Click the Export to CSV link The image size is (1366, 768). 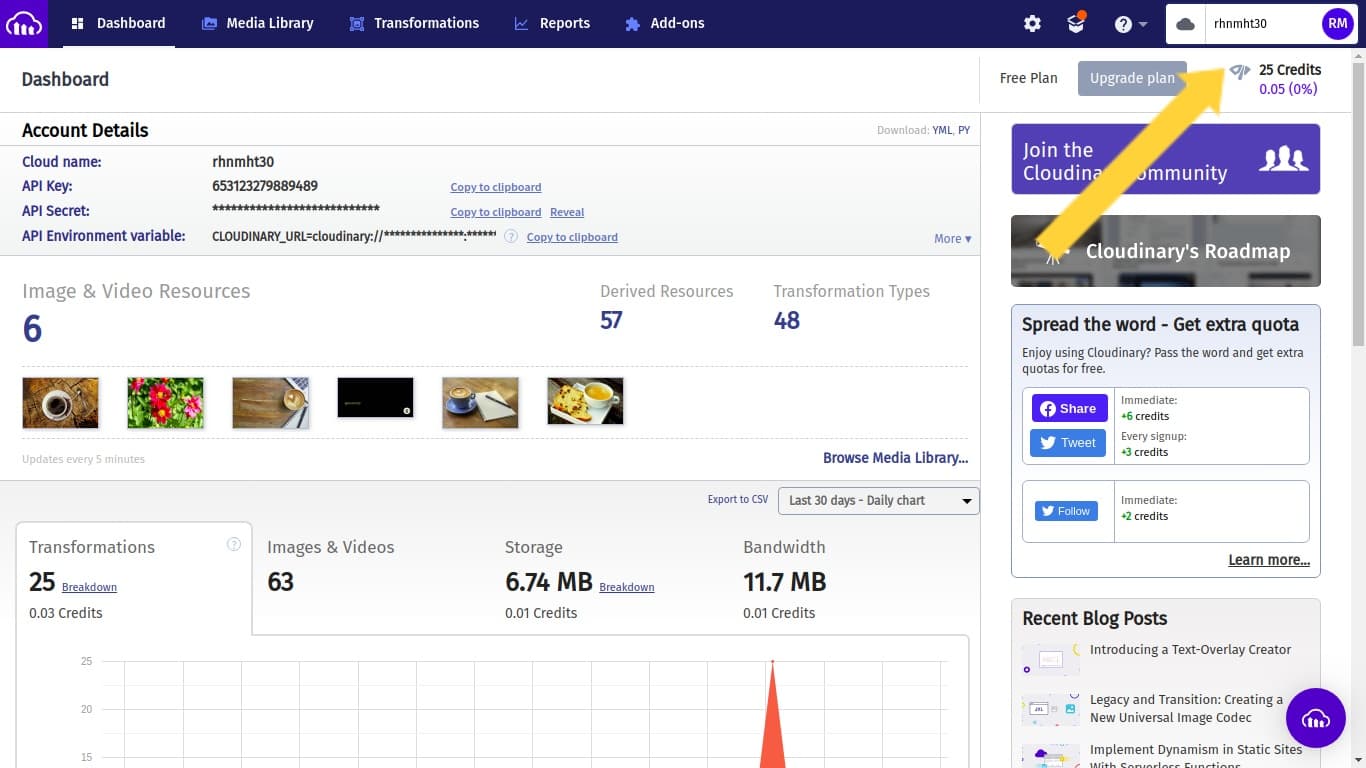(x=738, y=499)
